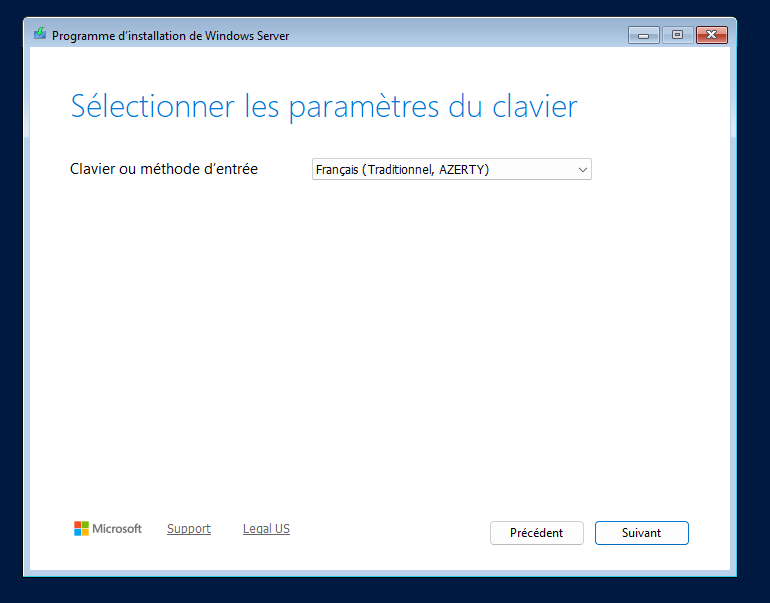
Task: Maximize the Windows Server setup window
Action: [x=677, y=35]
